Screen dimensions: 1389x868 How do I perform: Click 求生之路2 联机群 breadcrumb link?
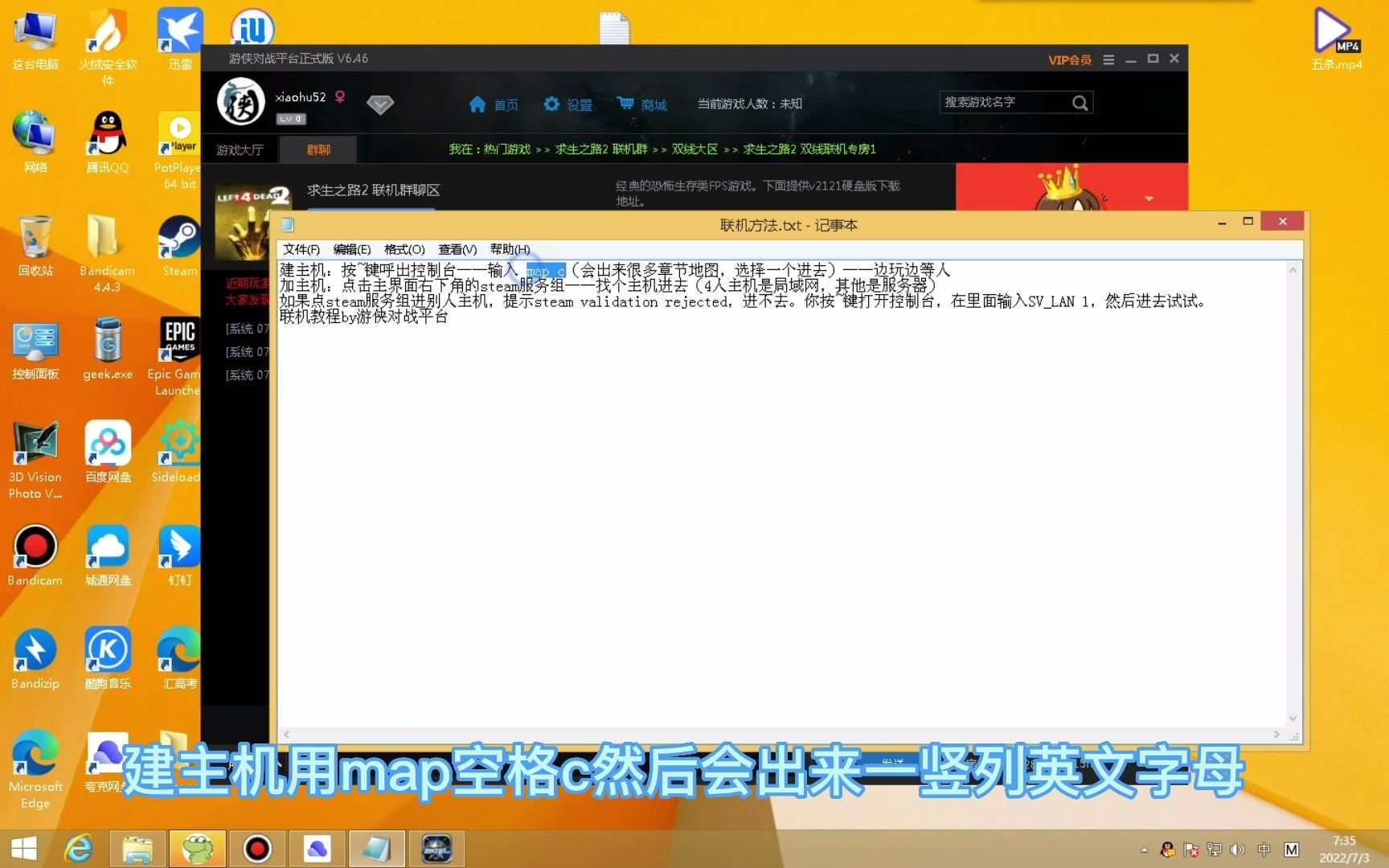[601, 149]
